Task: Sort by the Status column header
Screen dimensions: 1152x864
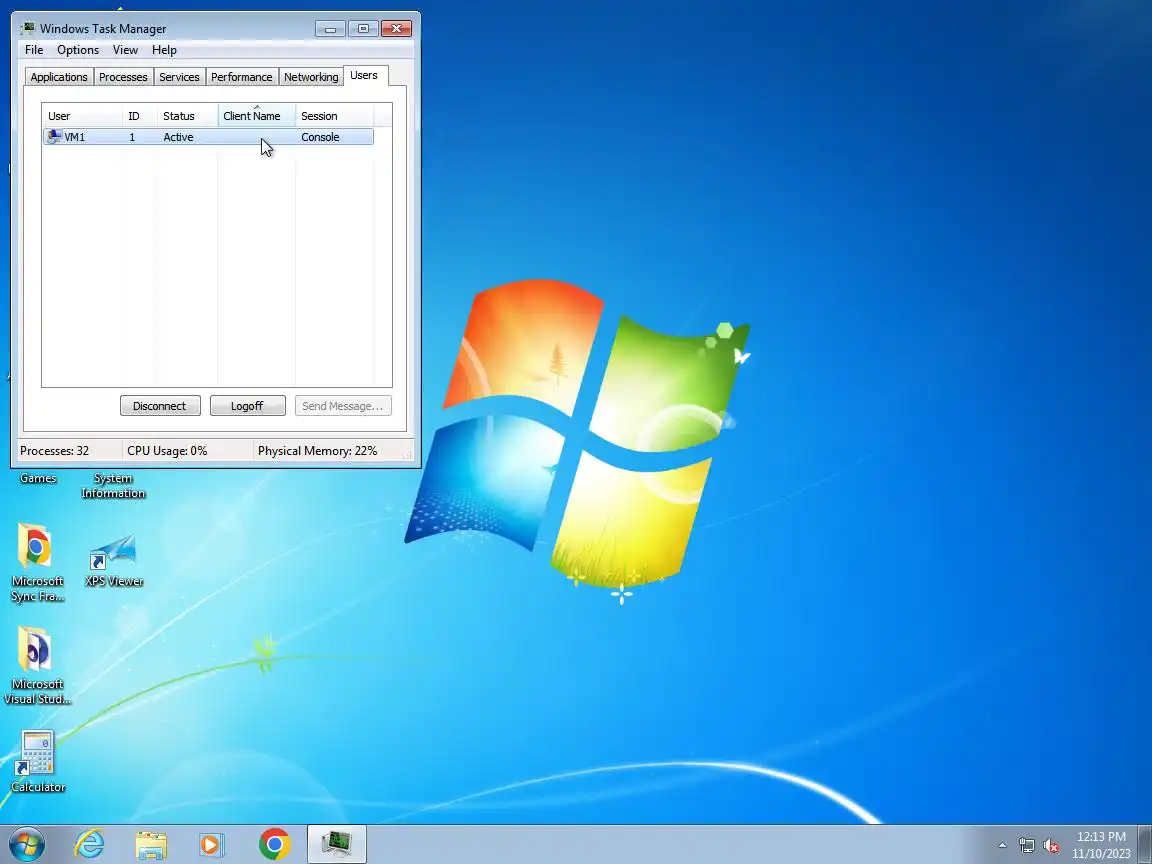Action: click(187, 116)
